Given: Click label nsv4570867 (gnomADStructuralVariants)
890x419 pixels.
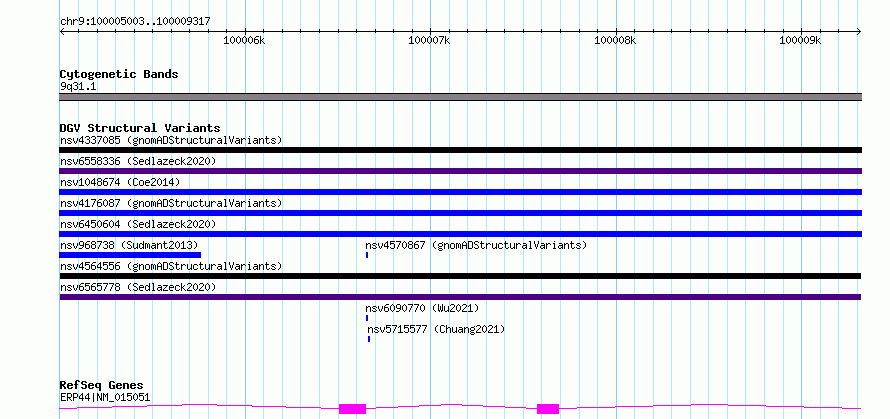Looking at the screenshot, I should [476, 245].
